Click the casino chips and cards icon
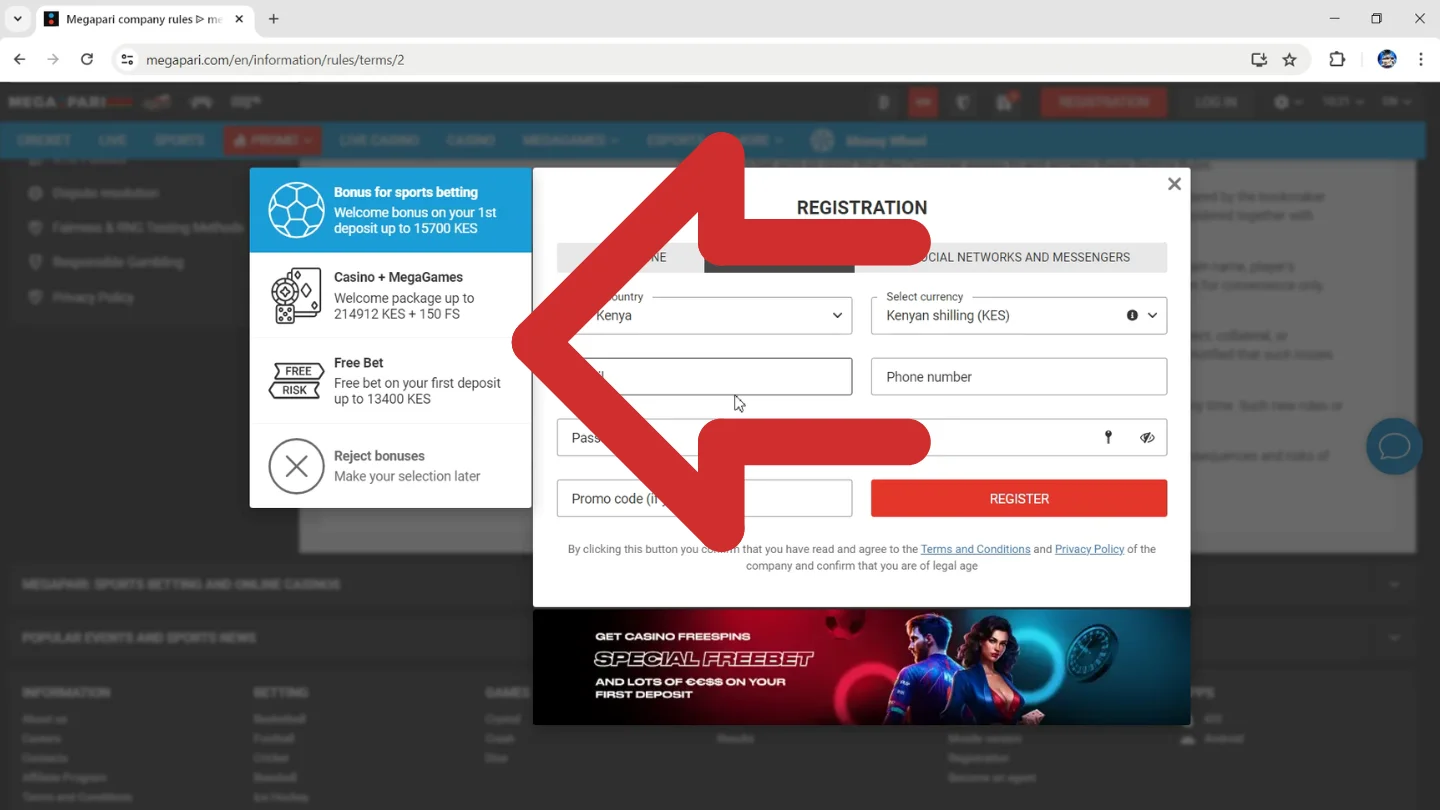 (x=296, y=295)
